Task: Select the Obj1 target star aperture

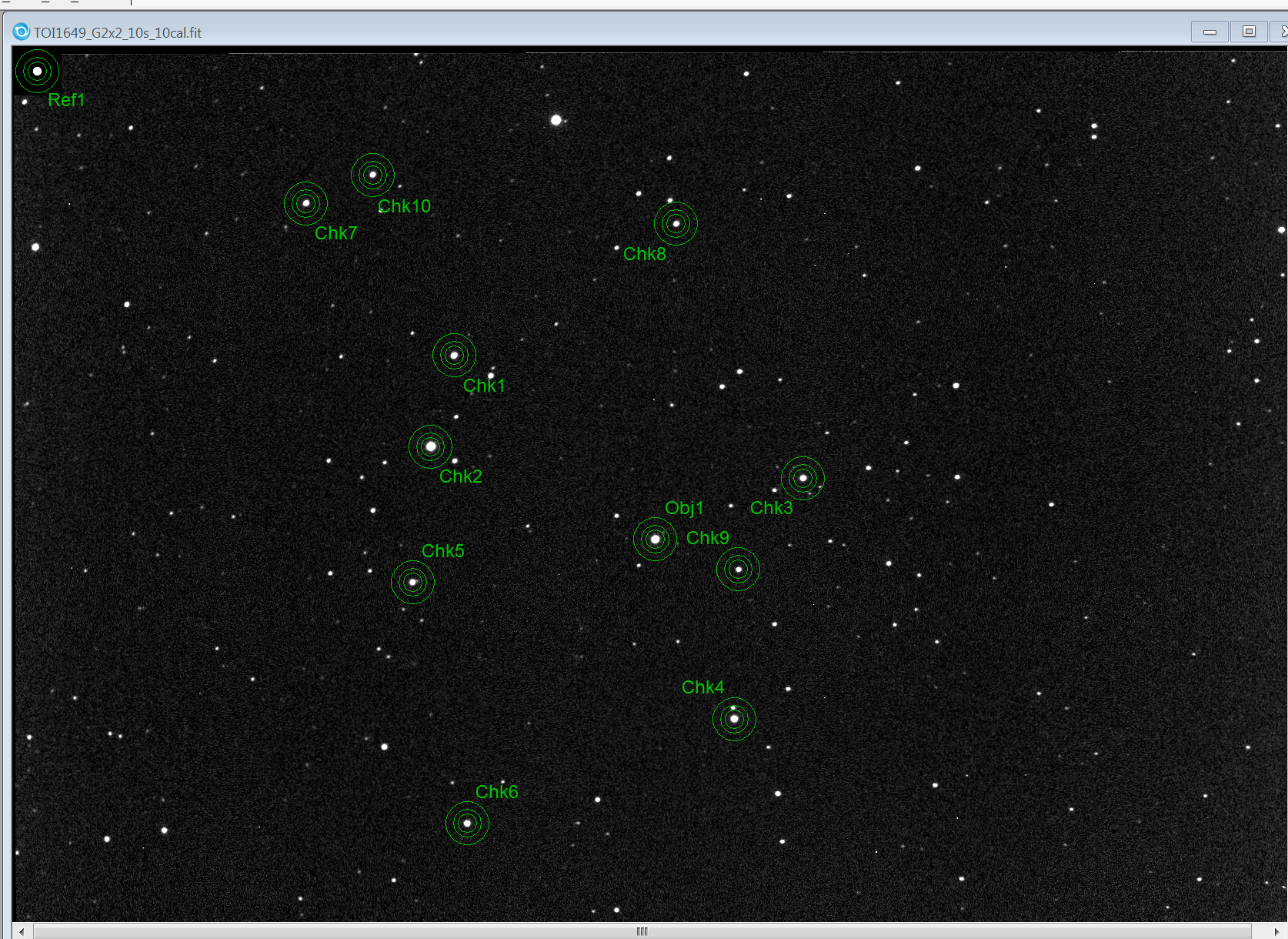Action: [x=655, y=540]
